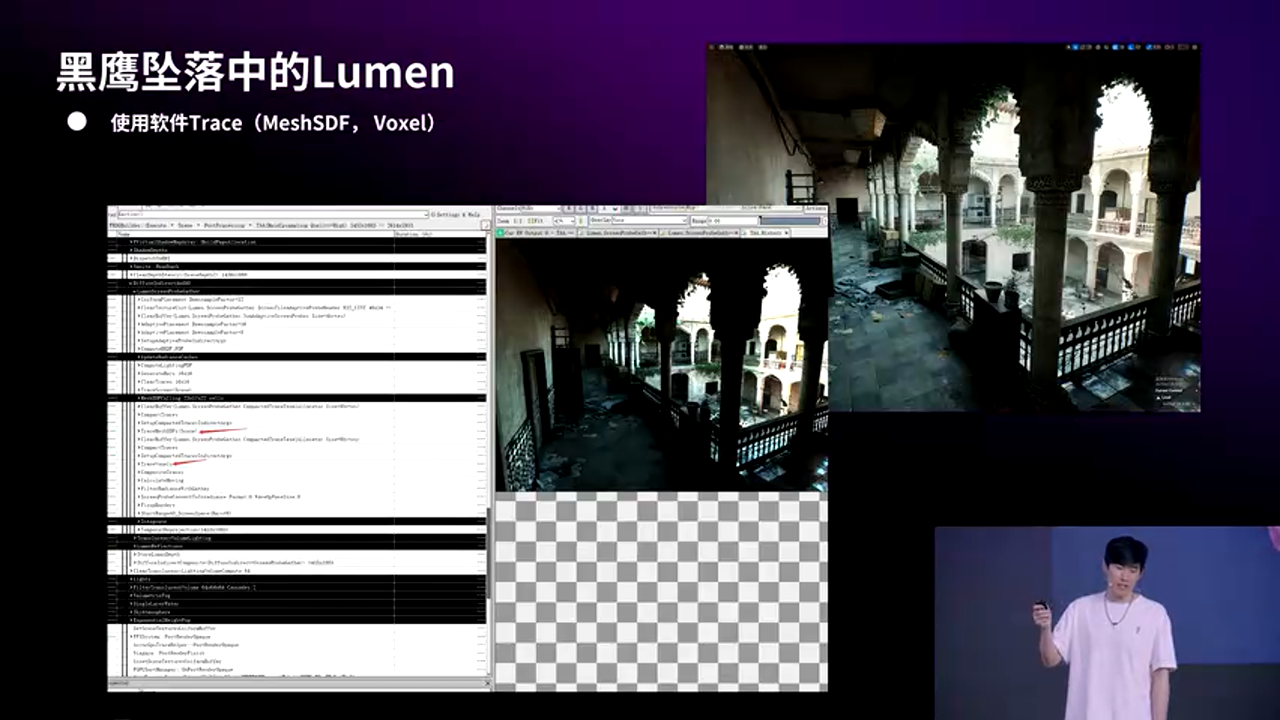Expand the TraceMeshSDFs event node

coord(138,431)
